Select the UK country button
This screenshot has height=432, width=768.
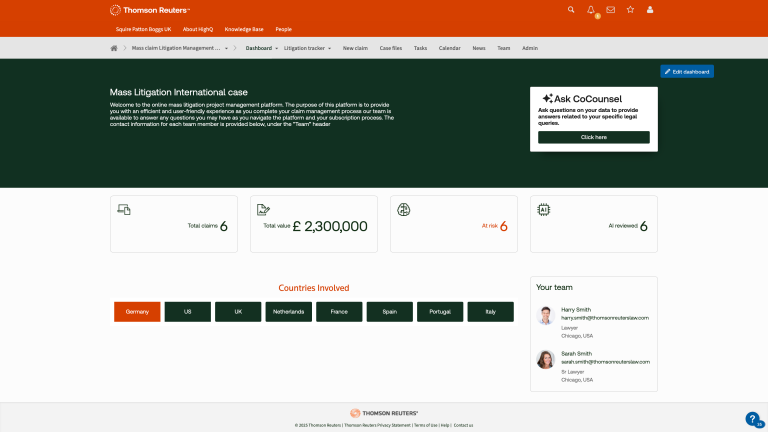[x=238, y=312]
